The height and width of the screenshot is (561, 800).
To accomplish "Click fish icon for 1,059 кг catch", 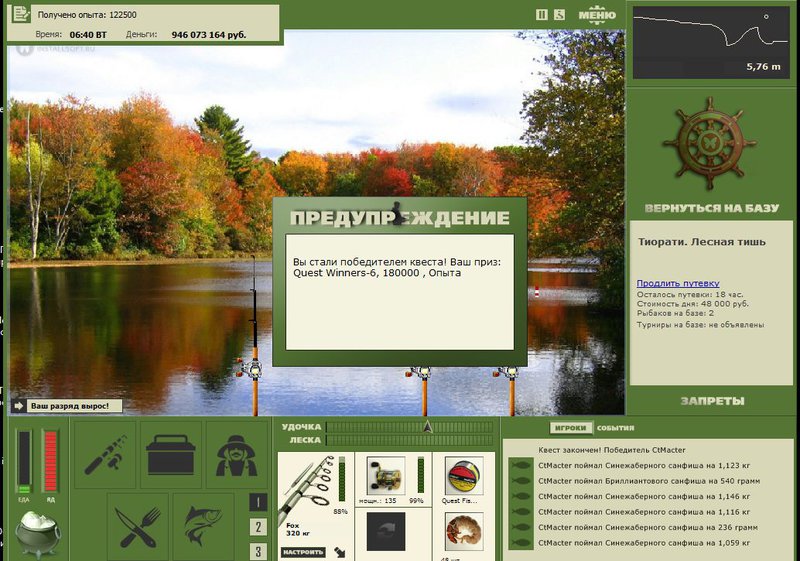I will tap(521, 543).
